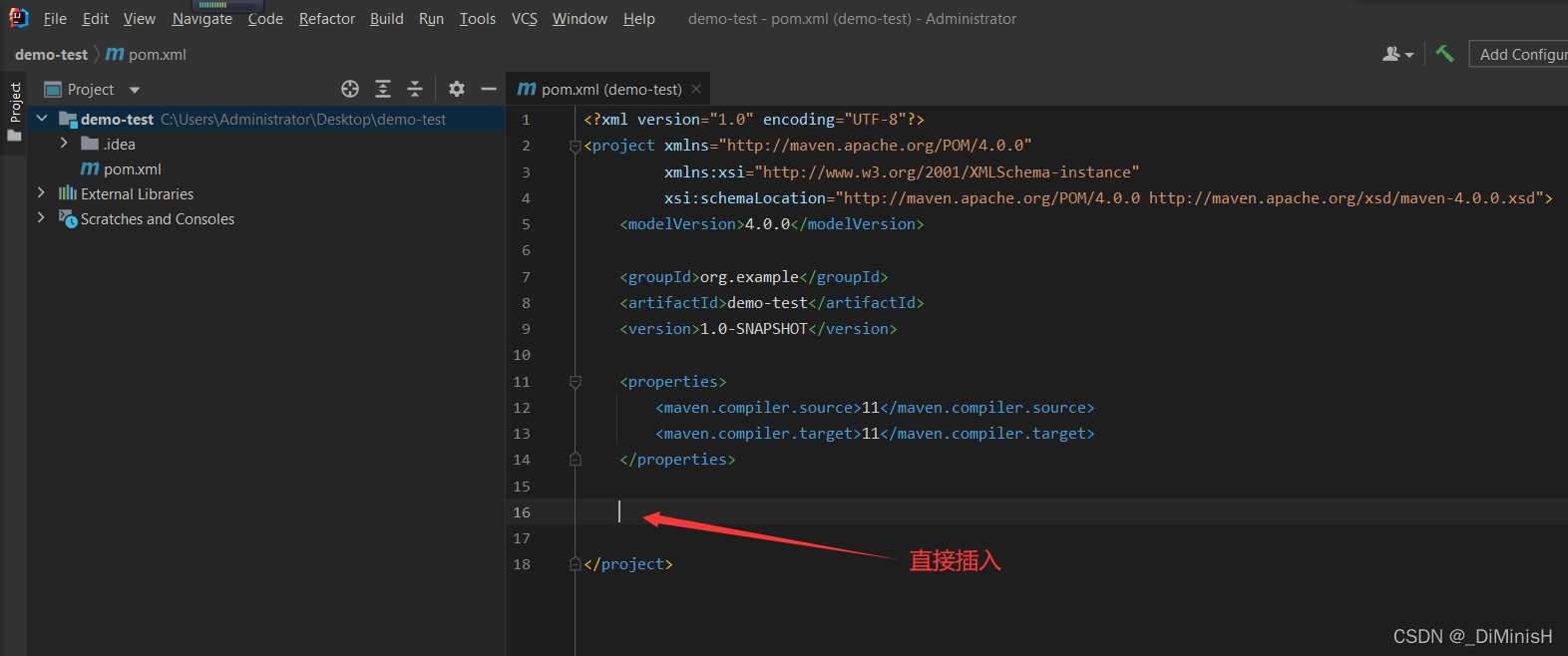Select External Libraries row
Image resolution: width=1568 pixels, height=656 pixels.
tap(266, 194)
